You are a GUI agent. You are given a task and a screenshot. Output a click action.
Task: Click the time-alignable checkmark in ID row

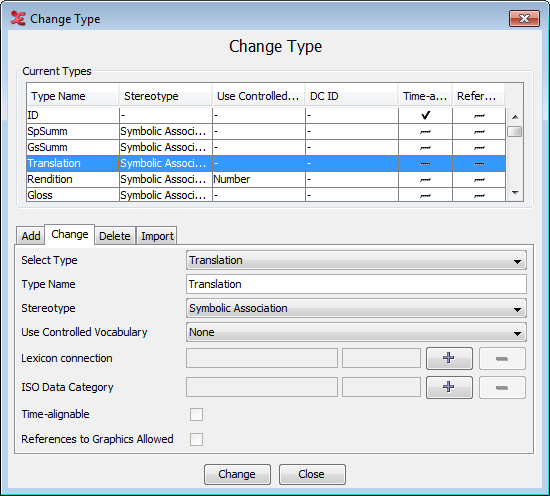pos(425,115)
